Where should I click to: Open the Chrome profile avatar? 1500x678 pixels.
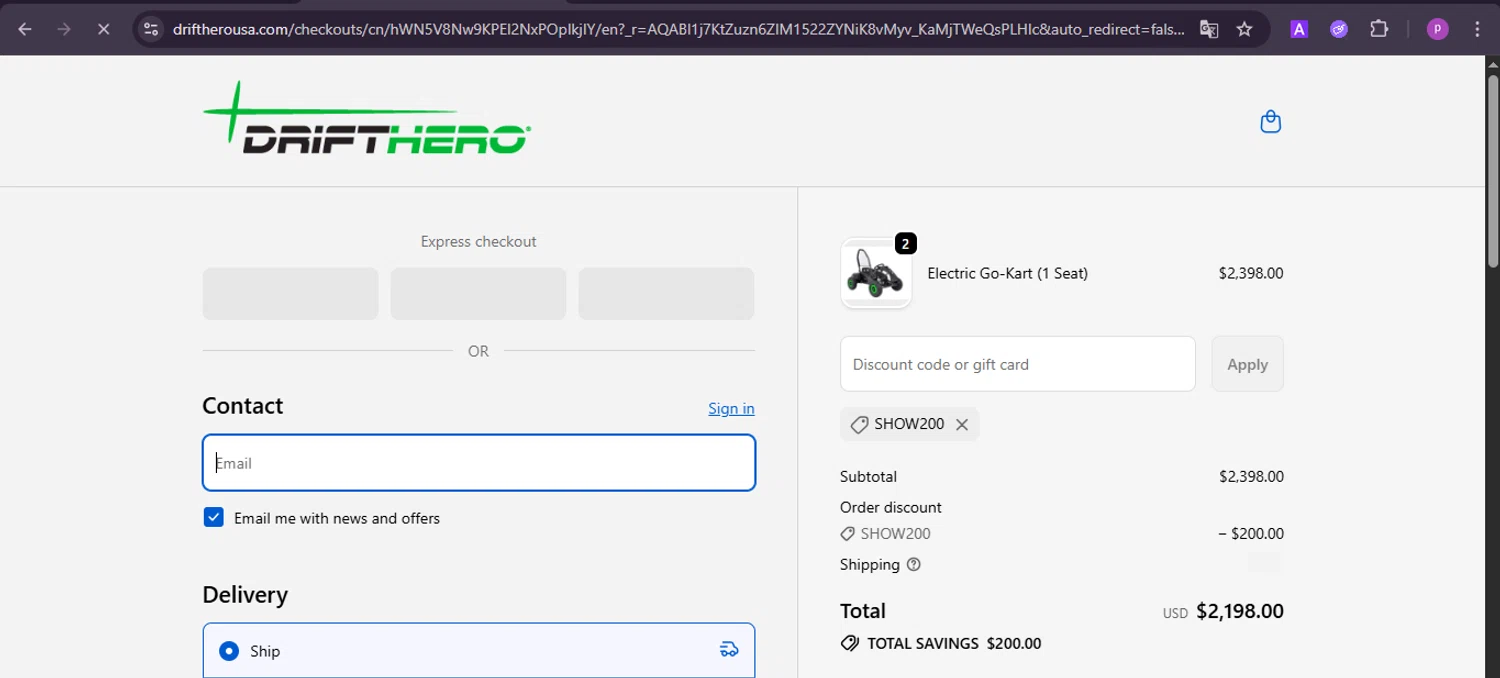pos(1437,29)
